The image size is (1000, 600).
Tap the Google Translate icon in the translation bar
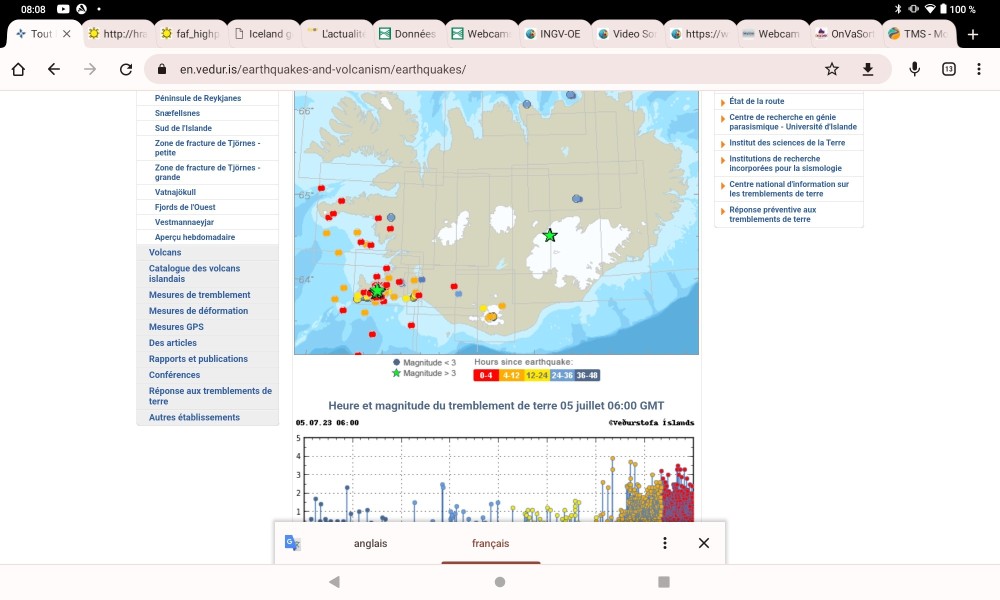pos(291,542)
